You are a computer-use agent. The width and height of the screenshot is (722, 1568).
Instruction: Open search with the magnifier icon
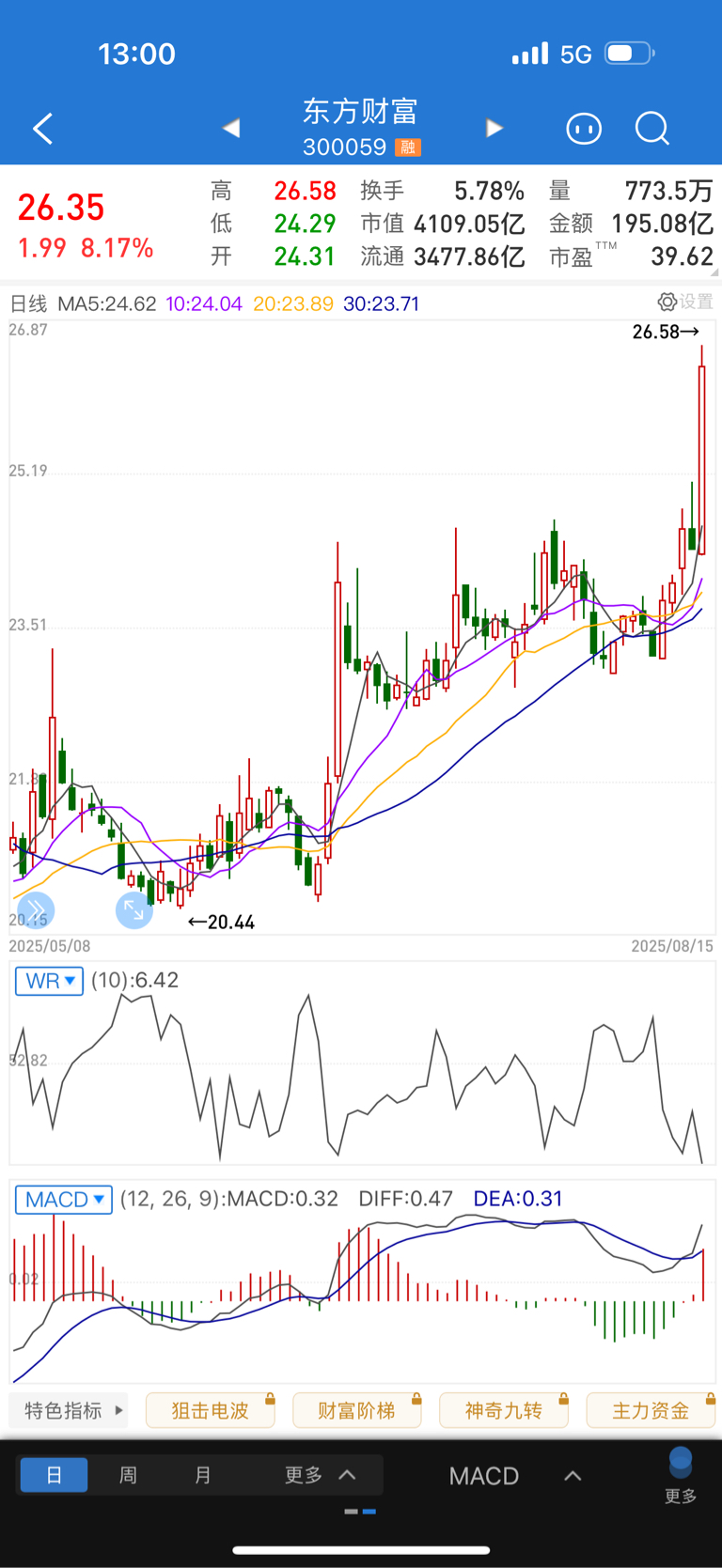pos(651,128)
